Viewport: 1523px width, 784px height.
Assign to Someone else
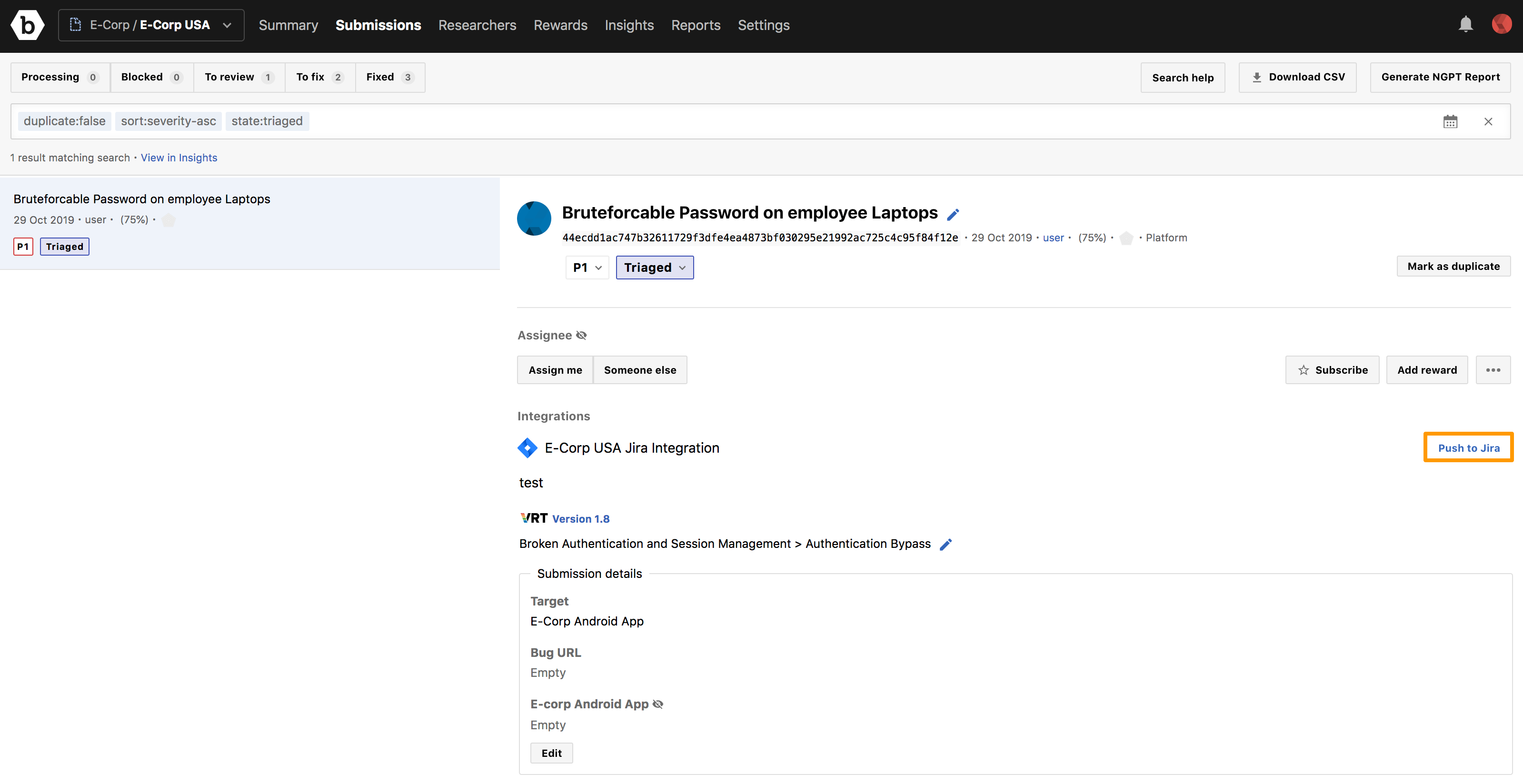tap(640, 370)
